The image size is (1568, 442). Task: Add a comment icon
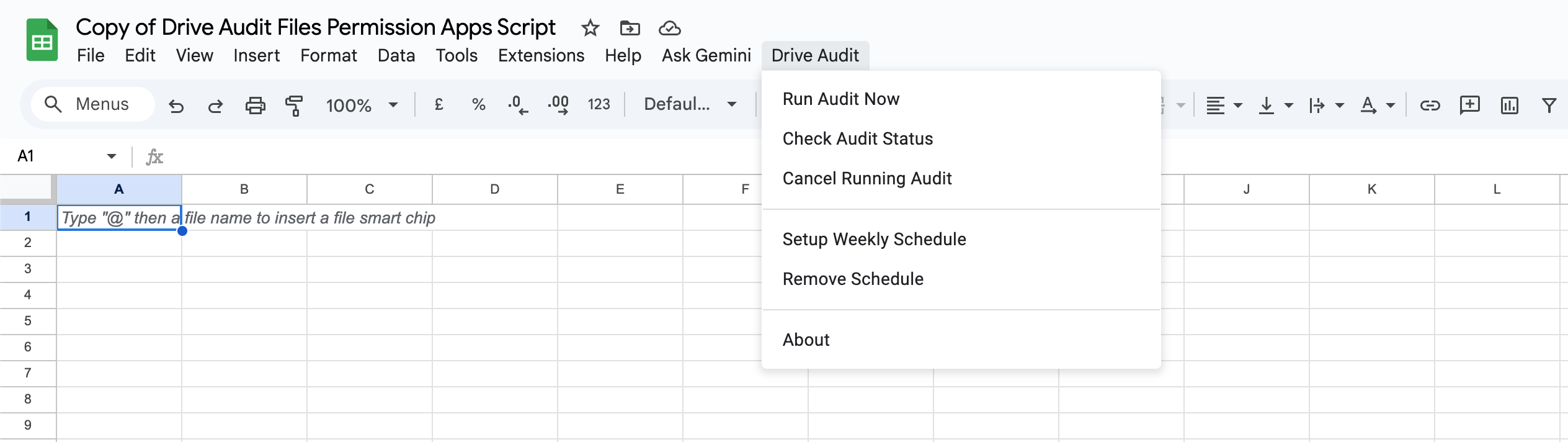[1469, 105]
